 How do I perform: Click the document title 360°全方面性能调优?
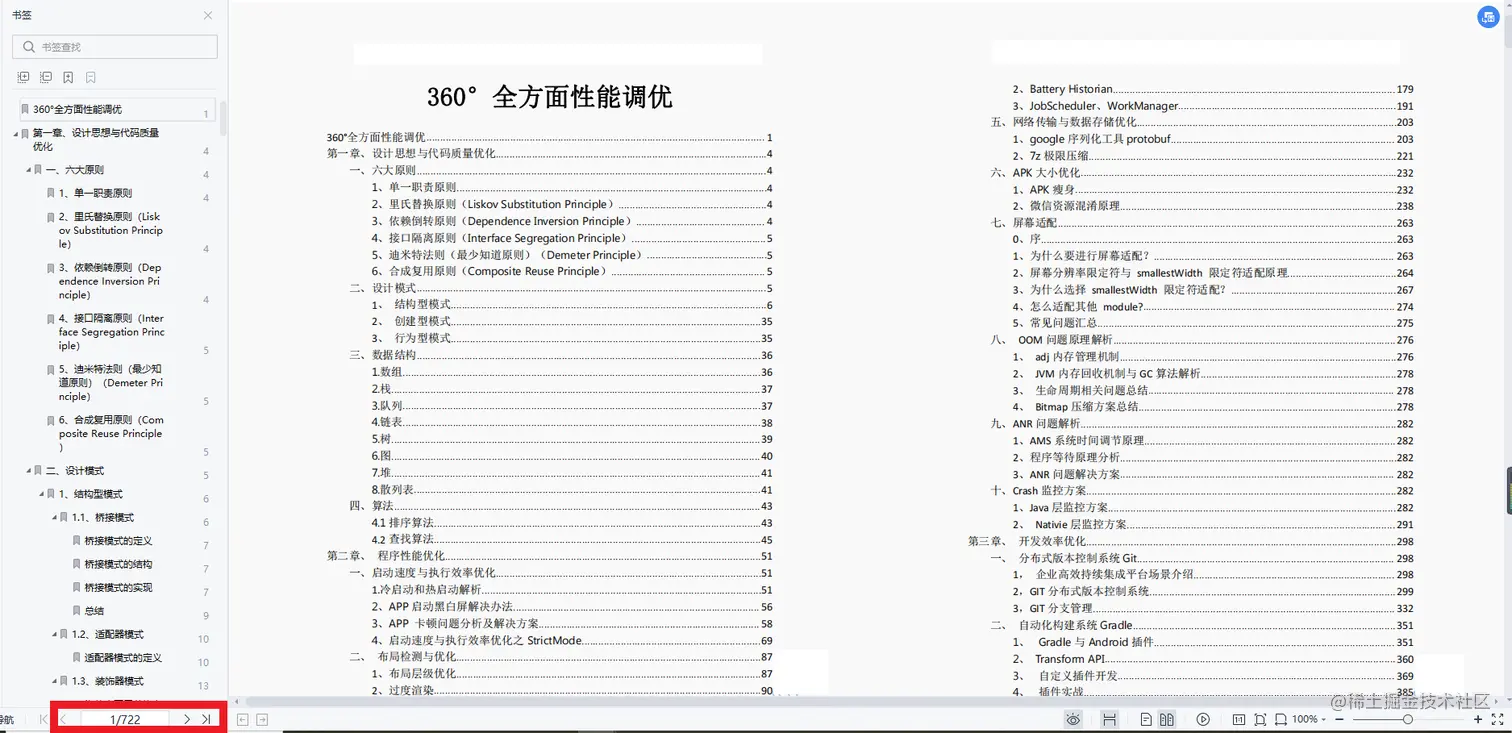pyautogui.click(x=550, y=97)
